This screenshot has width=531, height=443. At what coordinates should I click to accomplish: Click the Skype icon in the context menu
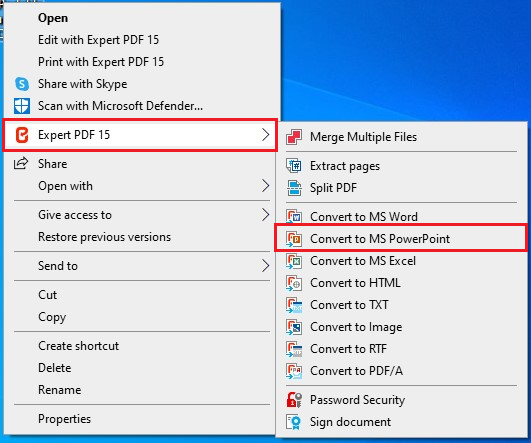(x=22, y=84)
